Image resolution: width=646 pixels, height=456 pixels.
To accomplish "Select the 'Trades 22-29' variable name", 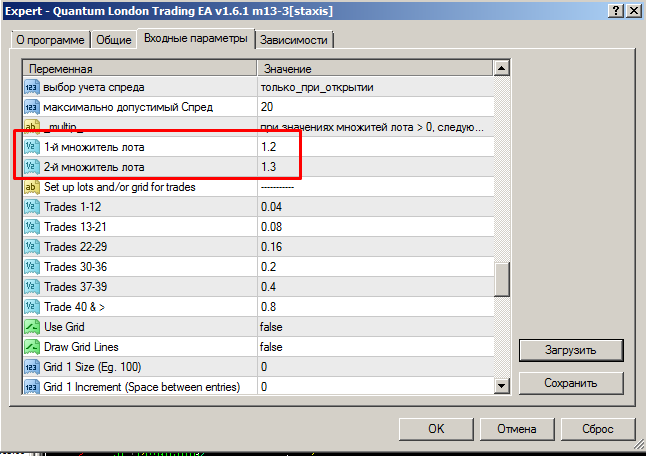I will pyautogui.click(x=75, y=247).
